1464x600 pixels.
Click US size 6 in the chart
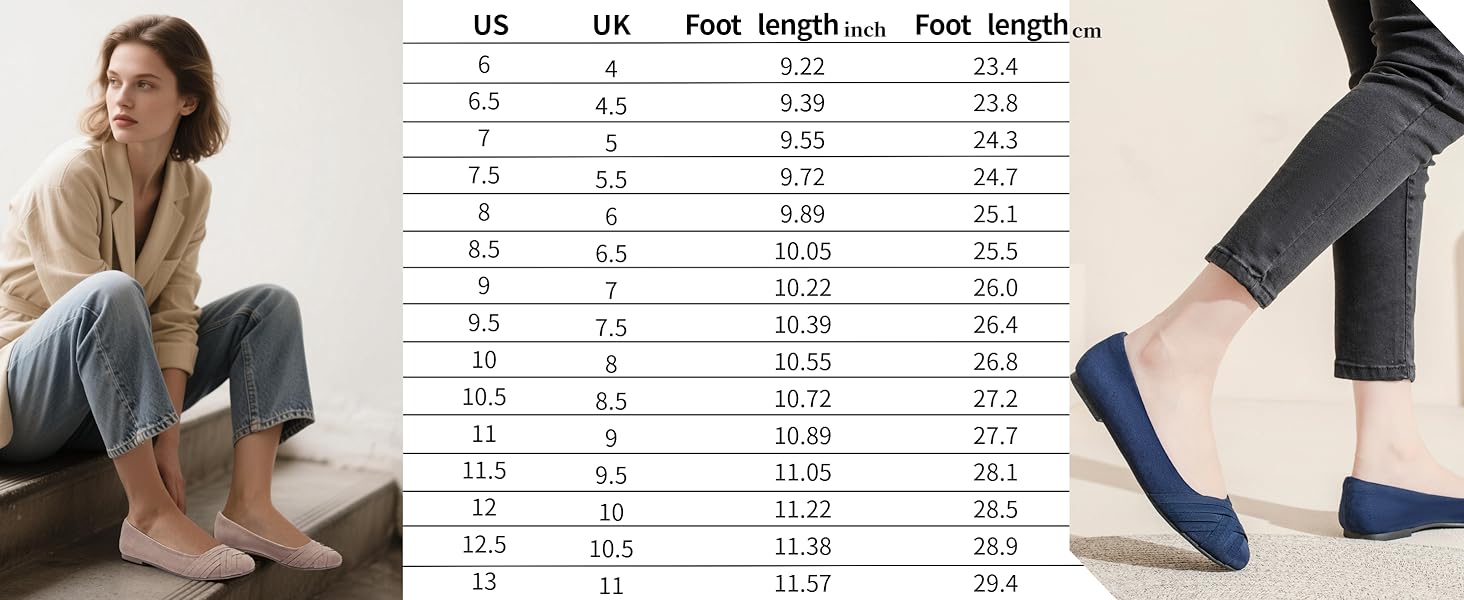[x=484, y=65]
